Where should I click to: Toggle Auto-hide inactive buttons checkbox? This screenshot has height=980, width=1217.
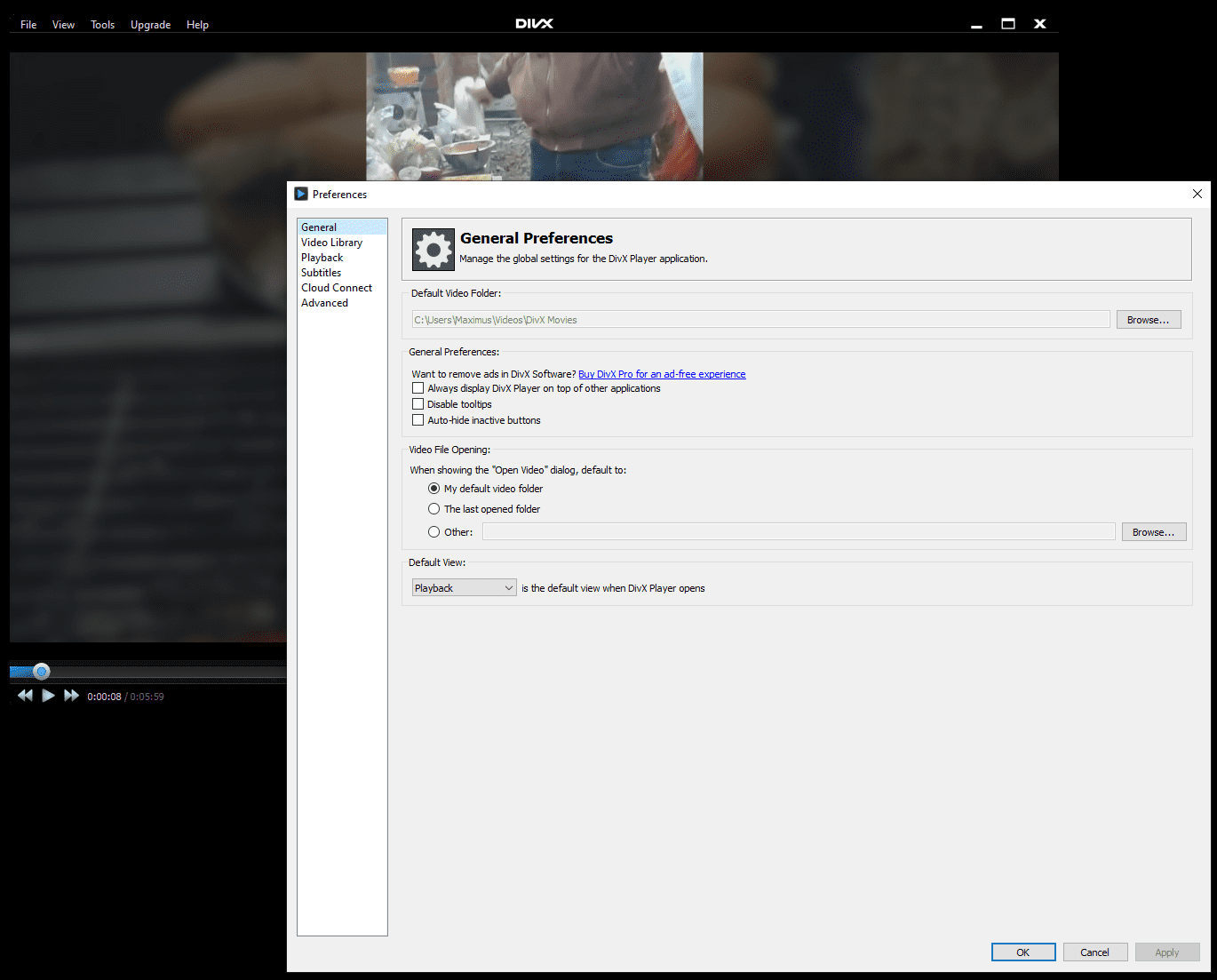point(418,420)
